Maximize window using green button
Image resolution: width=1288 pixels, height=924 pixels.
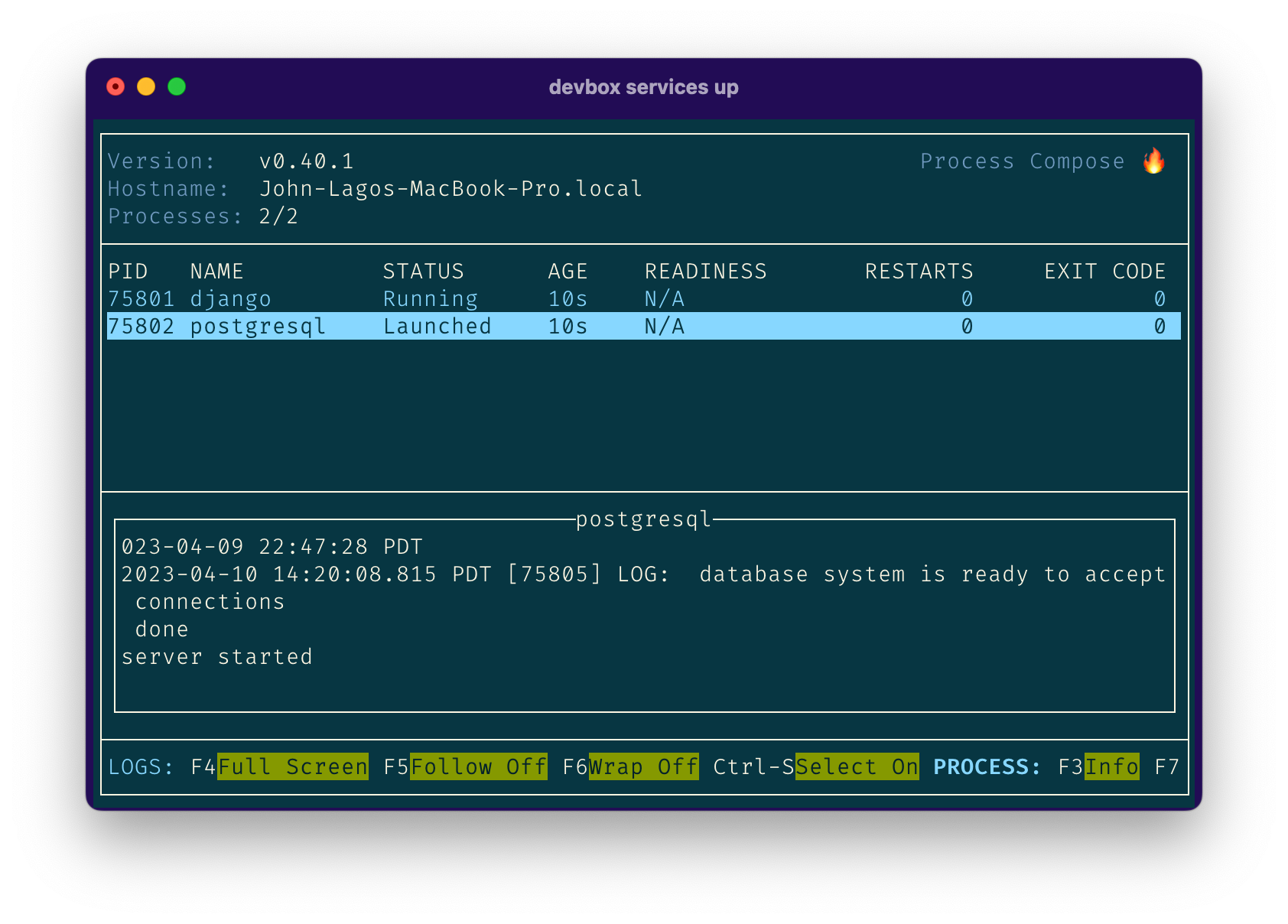177,86
